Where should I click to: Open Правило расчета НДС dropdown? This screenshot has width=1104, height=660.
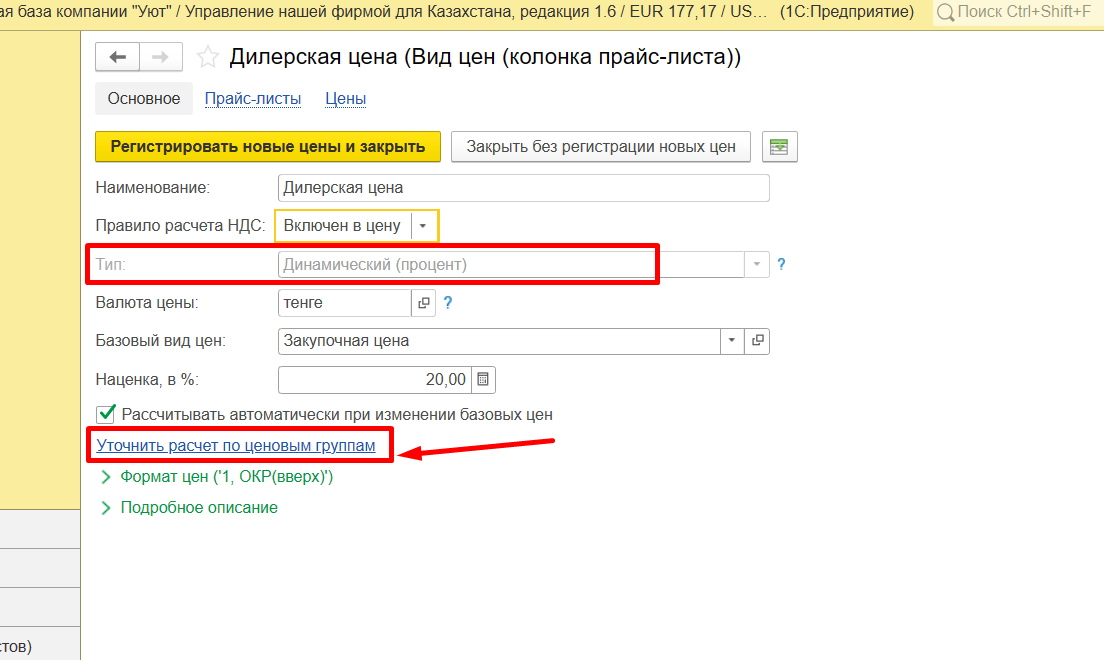pos(423,226)
